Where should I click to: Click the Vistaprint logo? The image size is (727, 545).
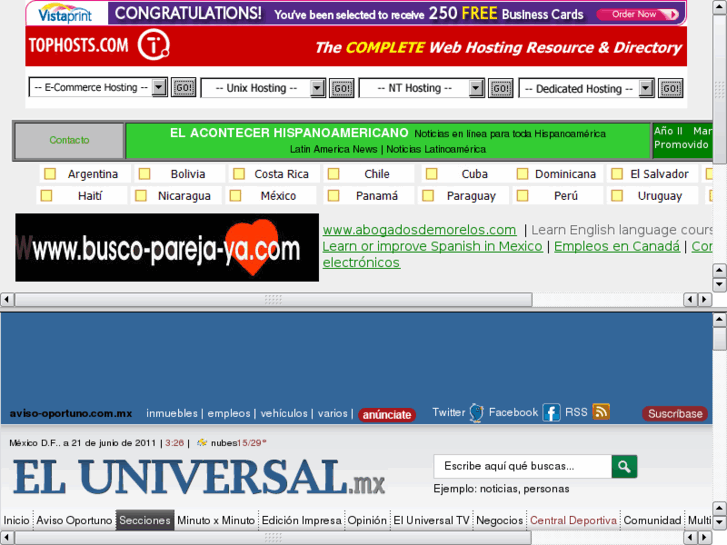(65, 13)
